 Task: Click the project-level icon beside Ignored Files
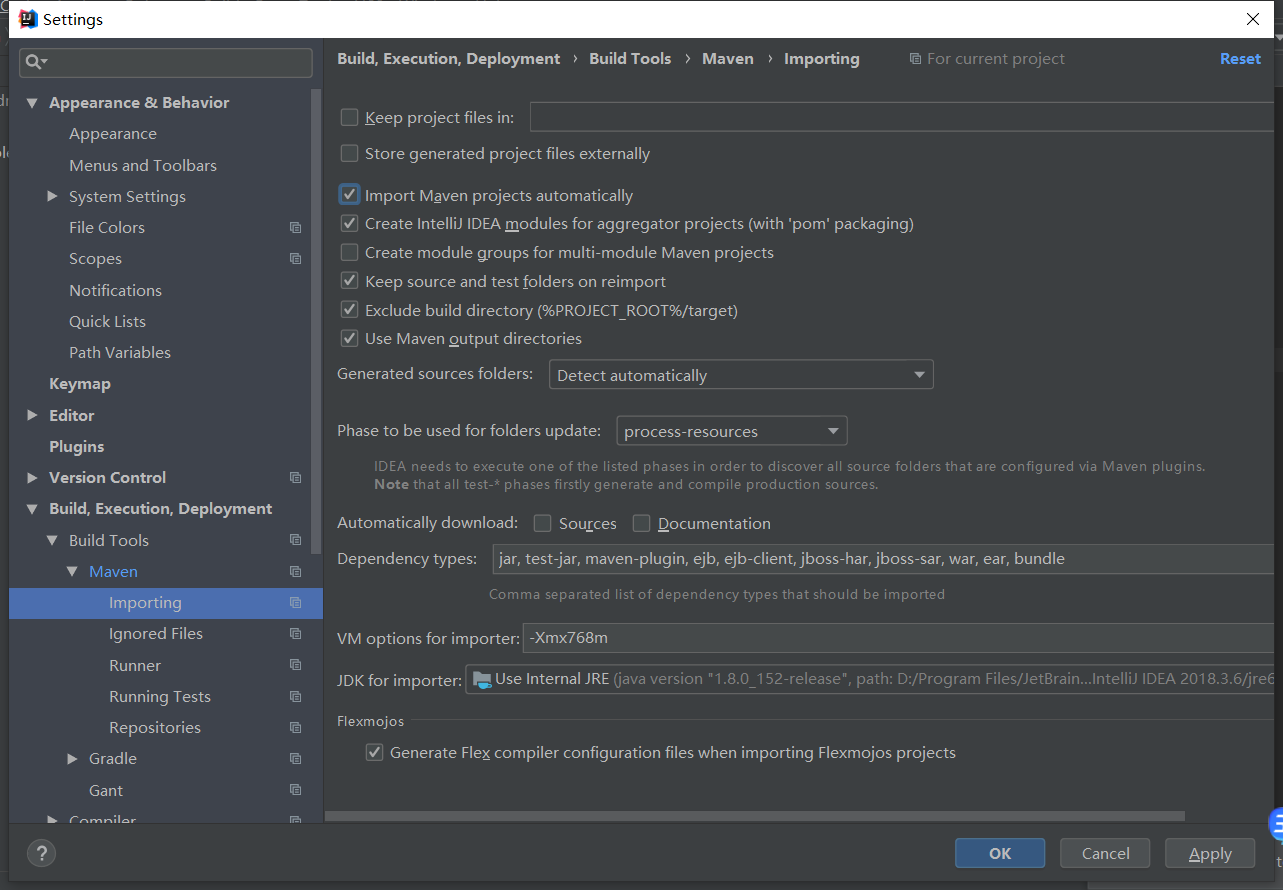pos(295,634)
